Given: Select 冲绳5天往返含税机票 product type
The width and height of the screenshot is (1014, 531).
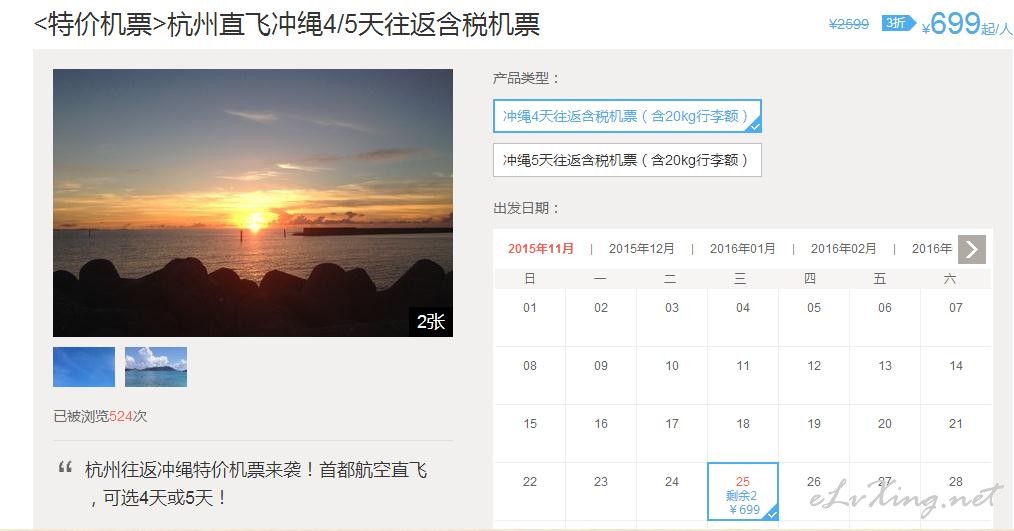Looking at the screenshot, I should coord(627,160).
